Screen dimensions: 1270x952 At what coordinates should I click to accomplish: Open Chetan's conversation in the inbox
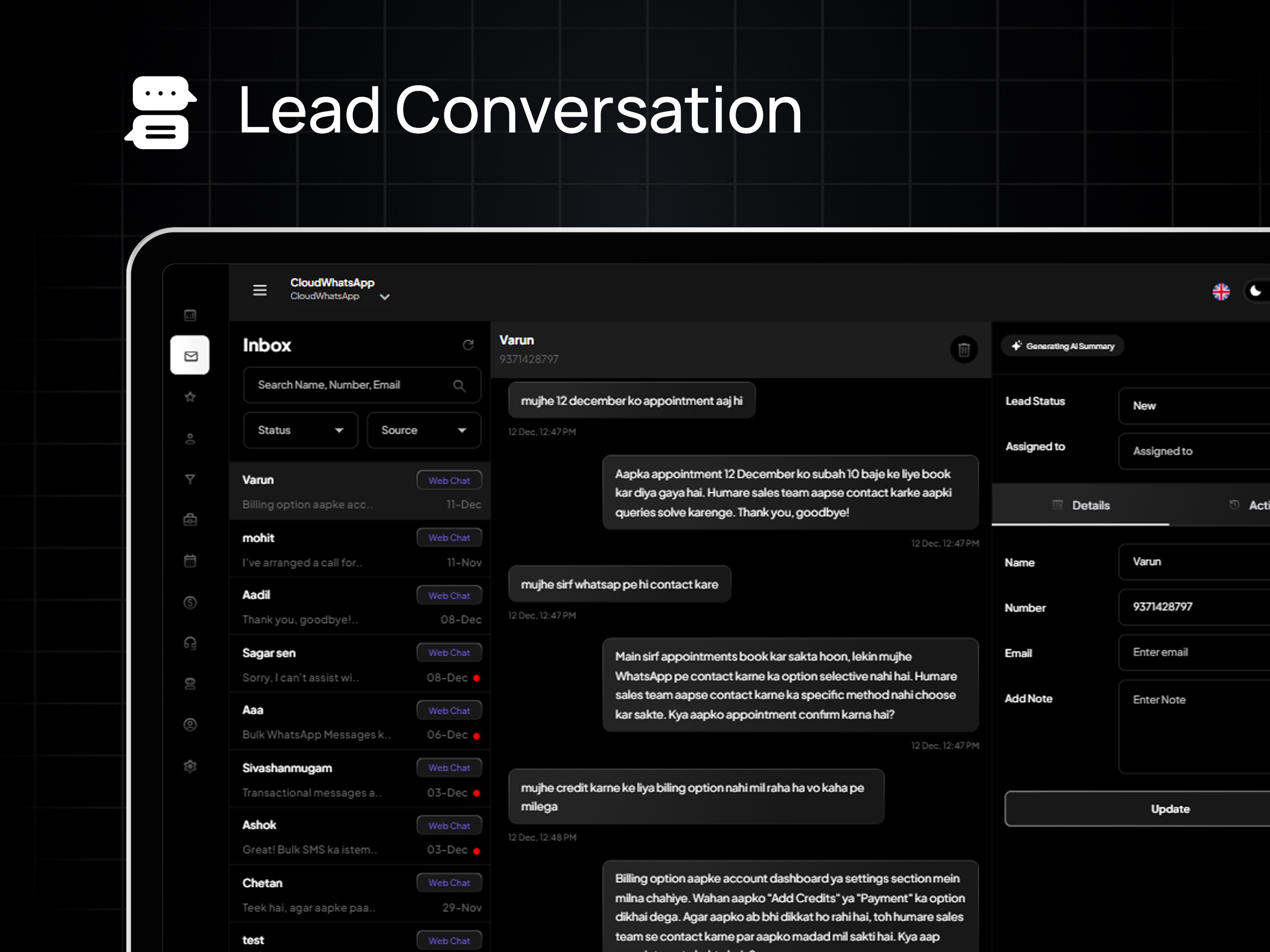point(360,894)
